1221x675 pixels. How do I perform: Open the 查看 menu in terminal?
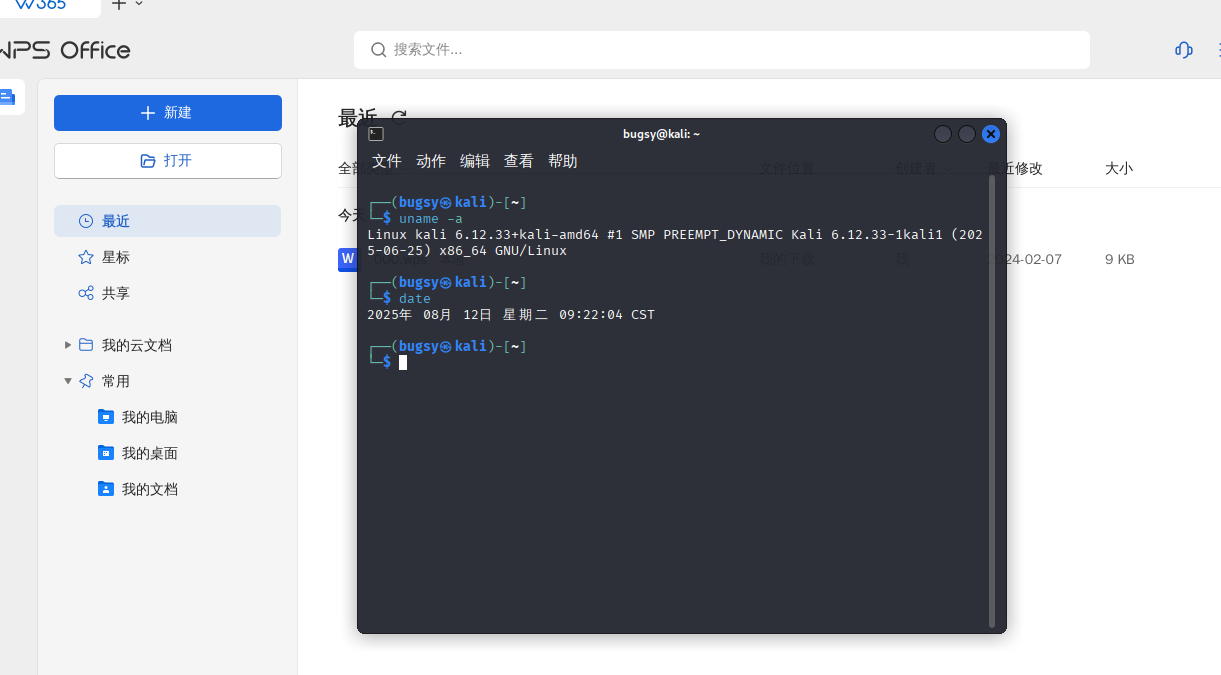click(519, 161)
